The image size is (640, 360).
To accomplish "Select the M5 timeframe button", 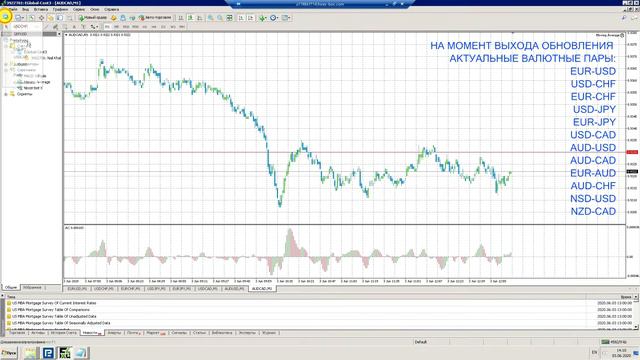I will tap(116, 27).
